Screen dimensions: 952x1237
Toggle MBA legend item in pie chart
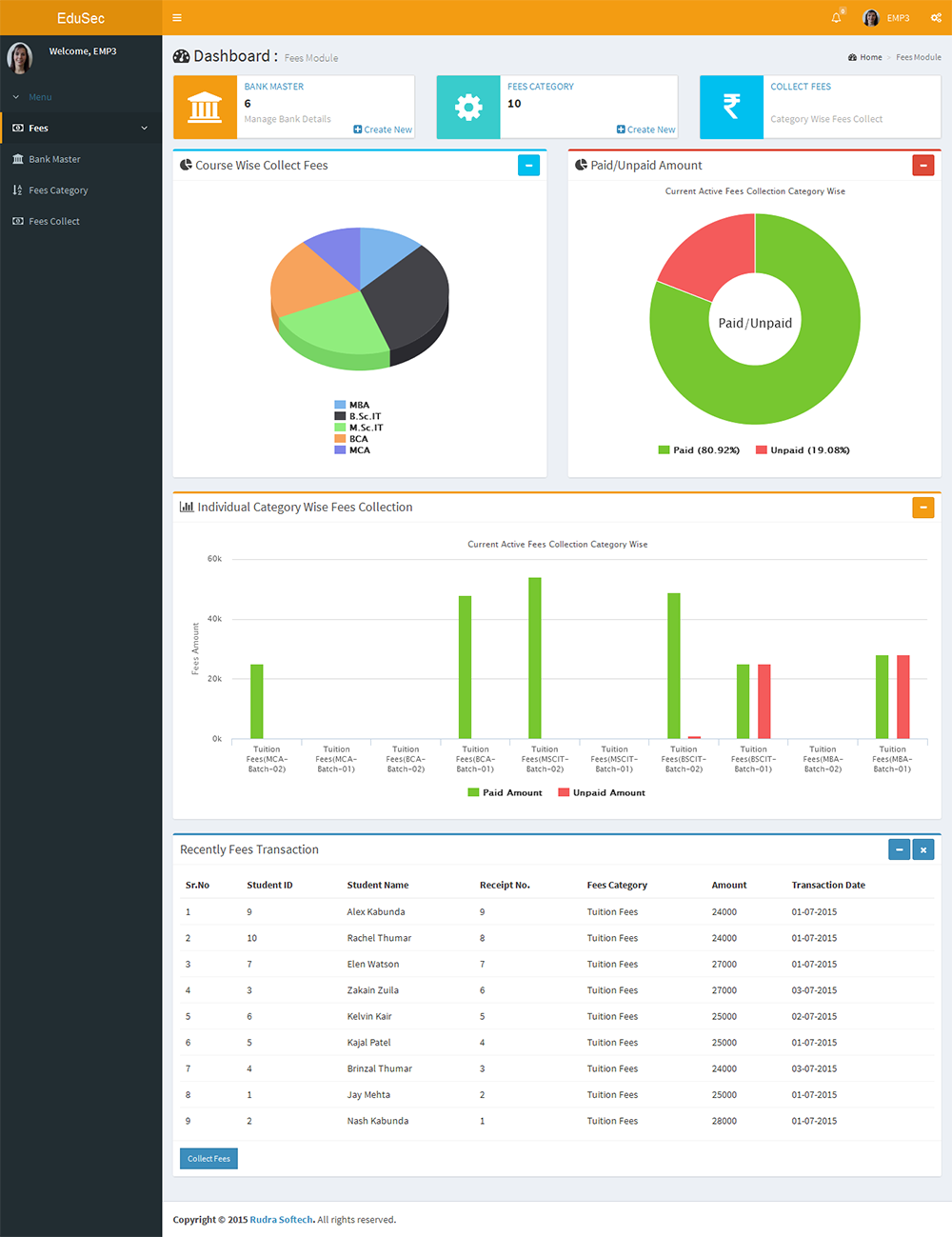352,405
